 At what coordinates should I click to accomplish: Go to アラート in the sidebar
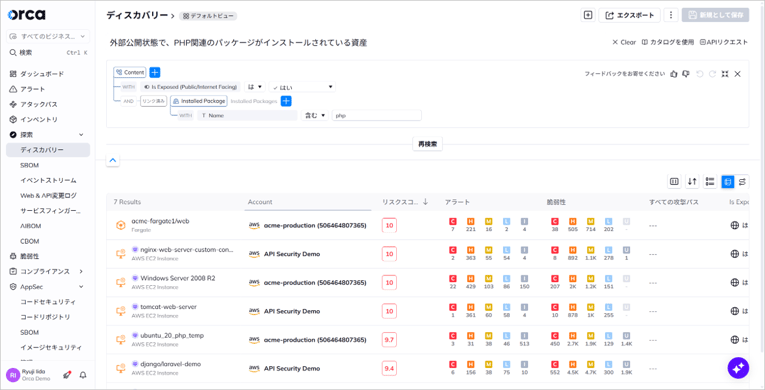[x=32, y=89]
